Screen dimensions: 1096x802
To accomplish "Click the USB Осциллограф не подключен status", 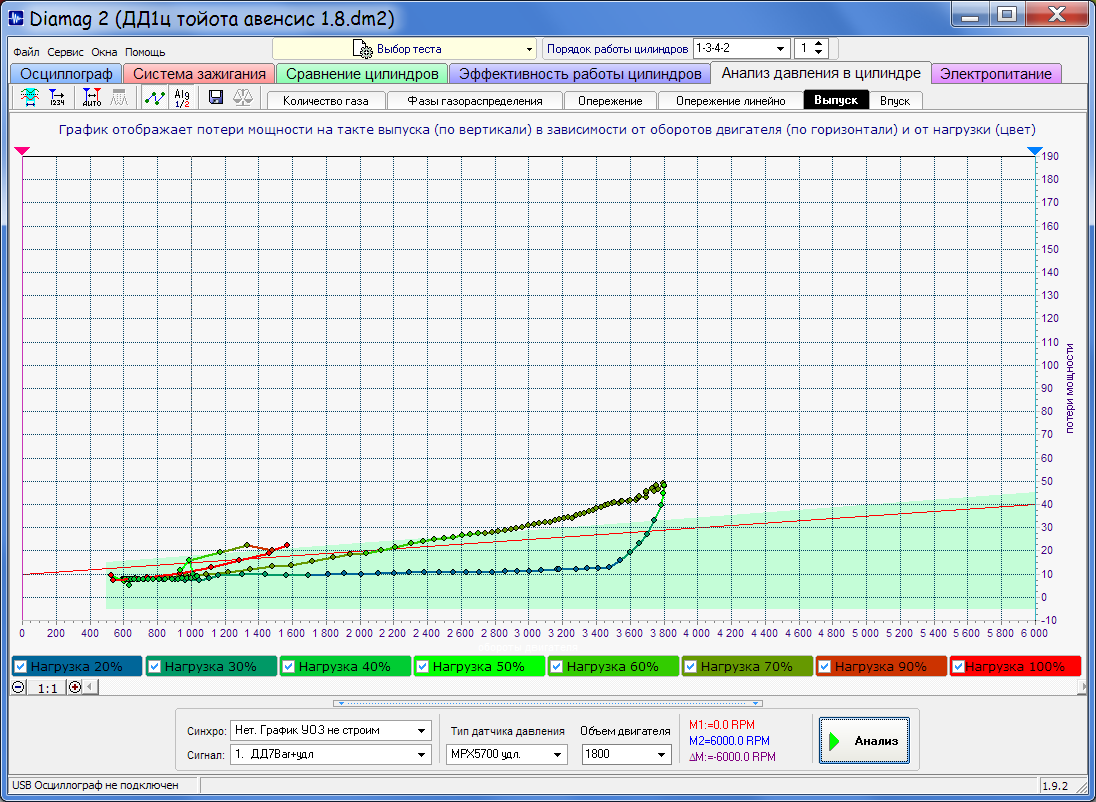I will tap(95, 785).
